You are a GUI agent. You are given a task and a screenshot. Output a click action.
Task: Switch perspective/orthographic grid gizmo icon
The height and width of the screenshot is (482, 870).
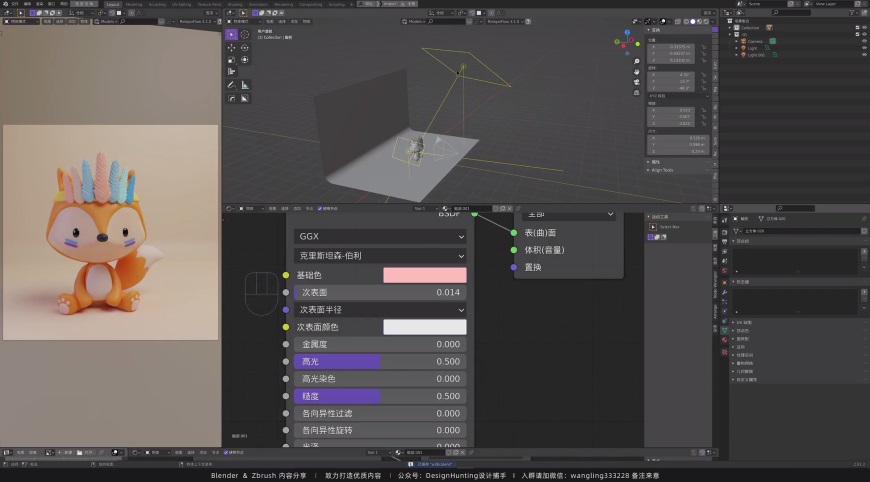(636, 93)
